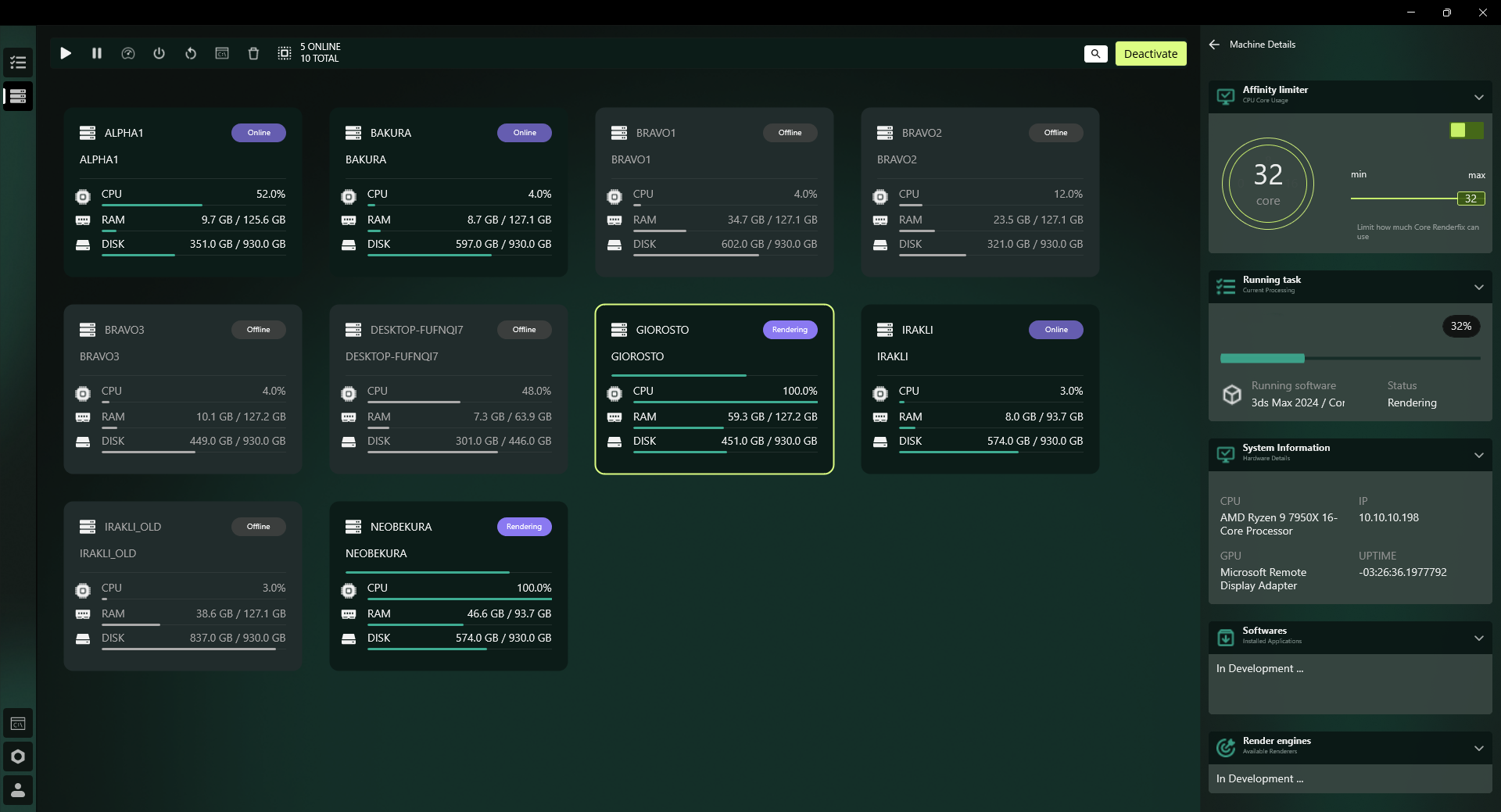Collapse the System Information section
This screenshot has width=1501, height=812.
point(1478,456)
